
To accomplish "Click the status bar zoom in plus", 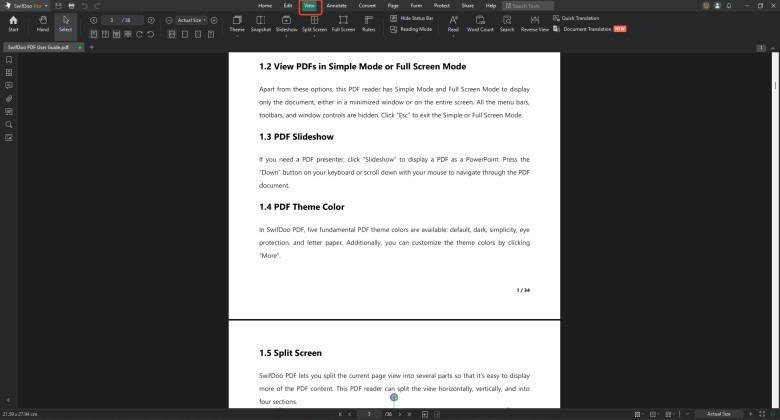I will [x=751, y=414].
